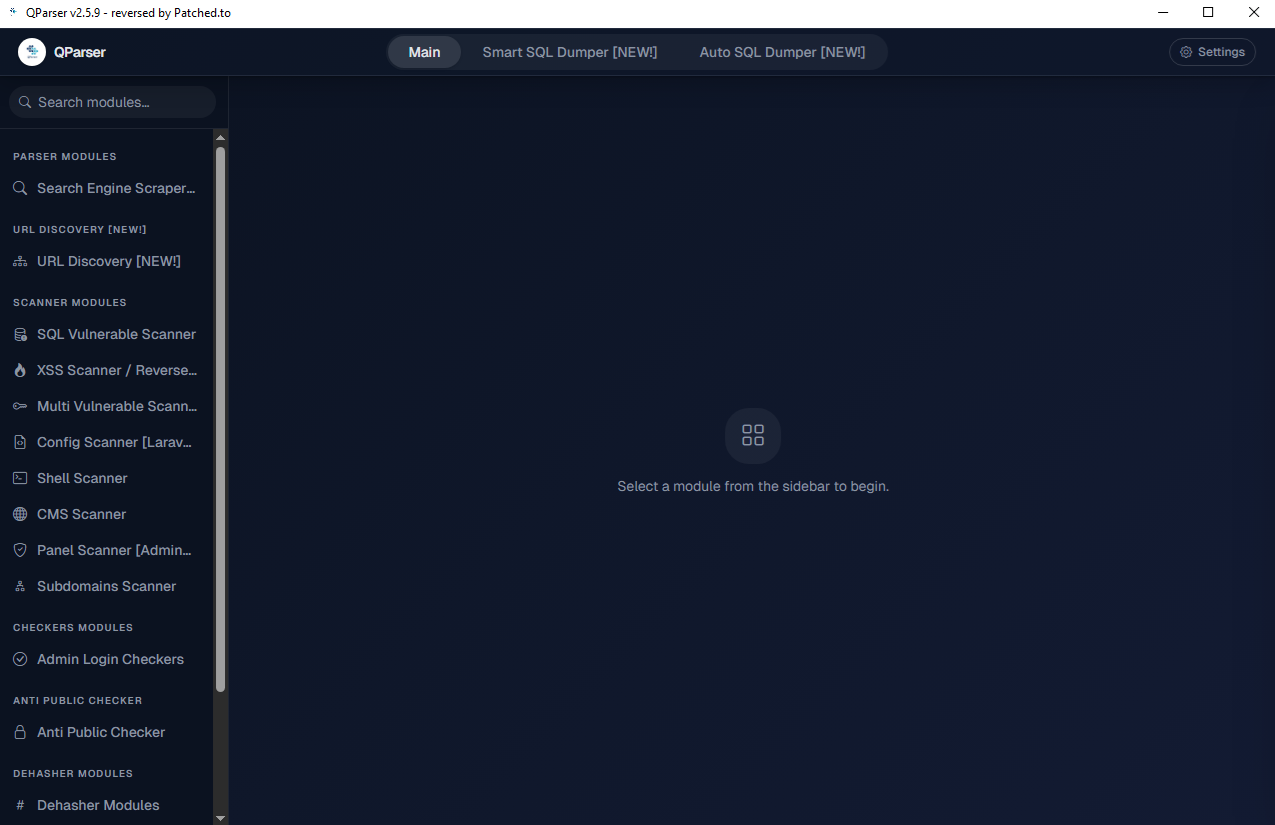This screenshot has width=1275, height=825.
Task: Open the URL Discovery [NEW!] module
Action: (x=105, y=261)
